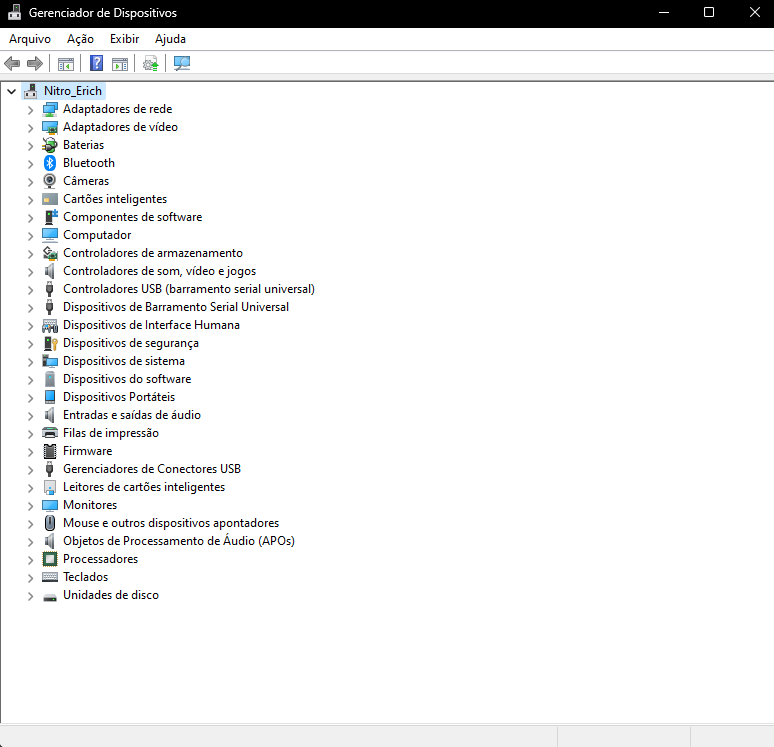Collapse the Nitro_Erich root node
The image size is (774, 747).
click(12, 91)
